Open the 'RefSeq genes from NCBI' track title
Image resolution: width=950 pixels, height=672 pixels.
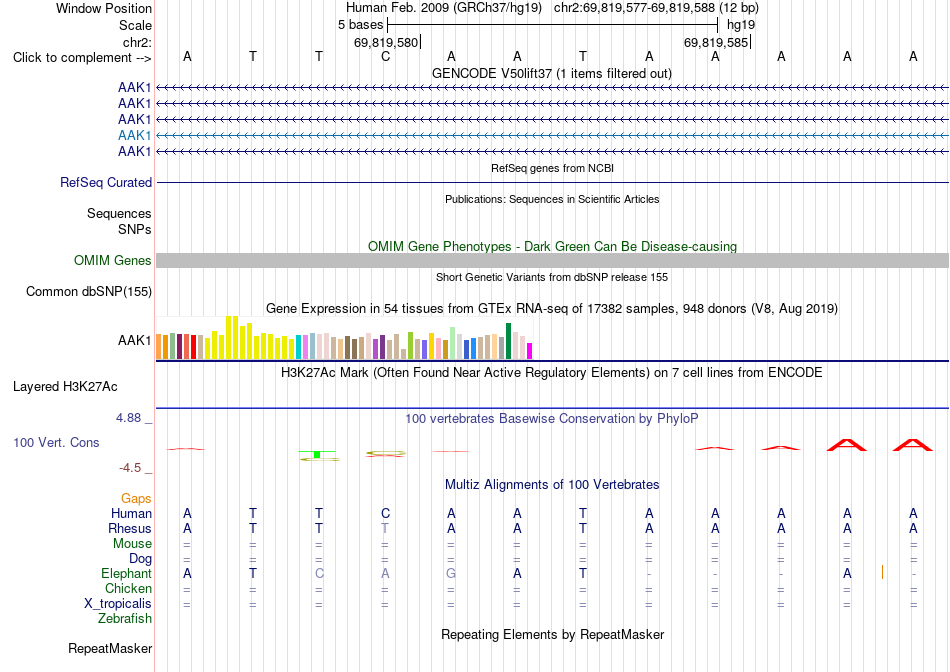click(x=552, y=168)
